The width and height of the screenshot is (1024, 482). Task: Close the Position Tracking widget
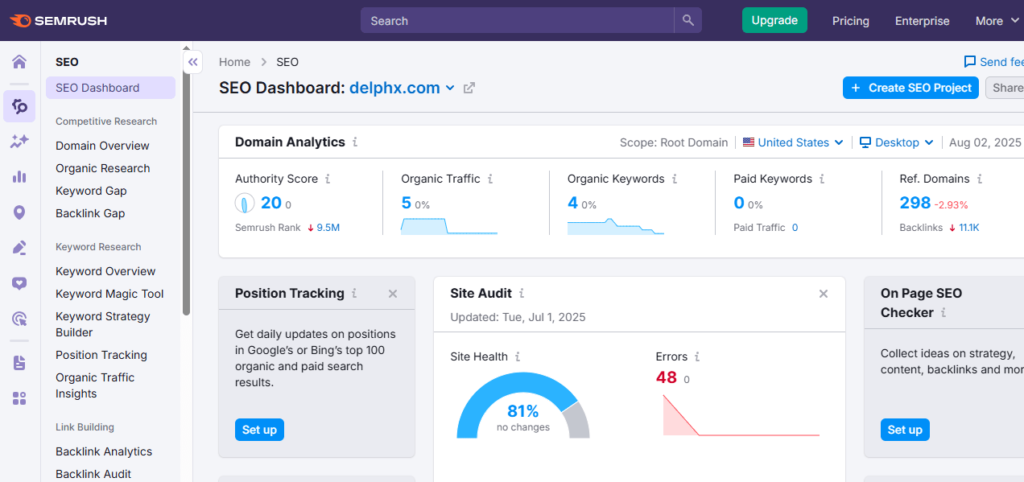[x=392, y=294]
